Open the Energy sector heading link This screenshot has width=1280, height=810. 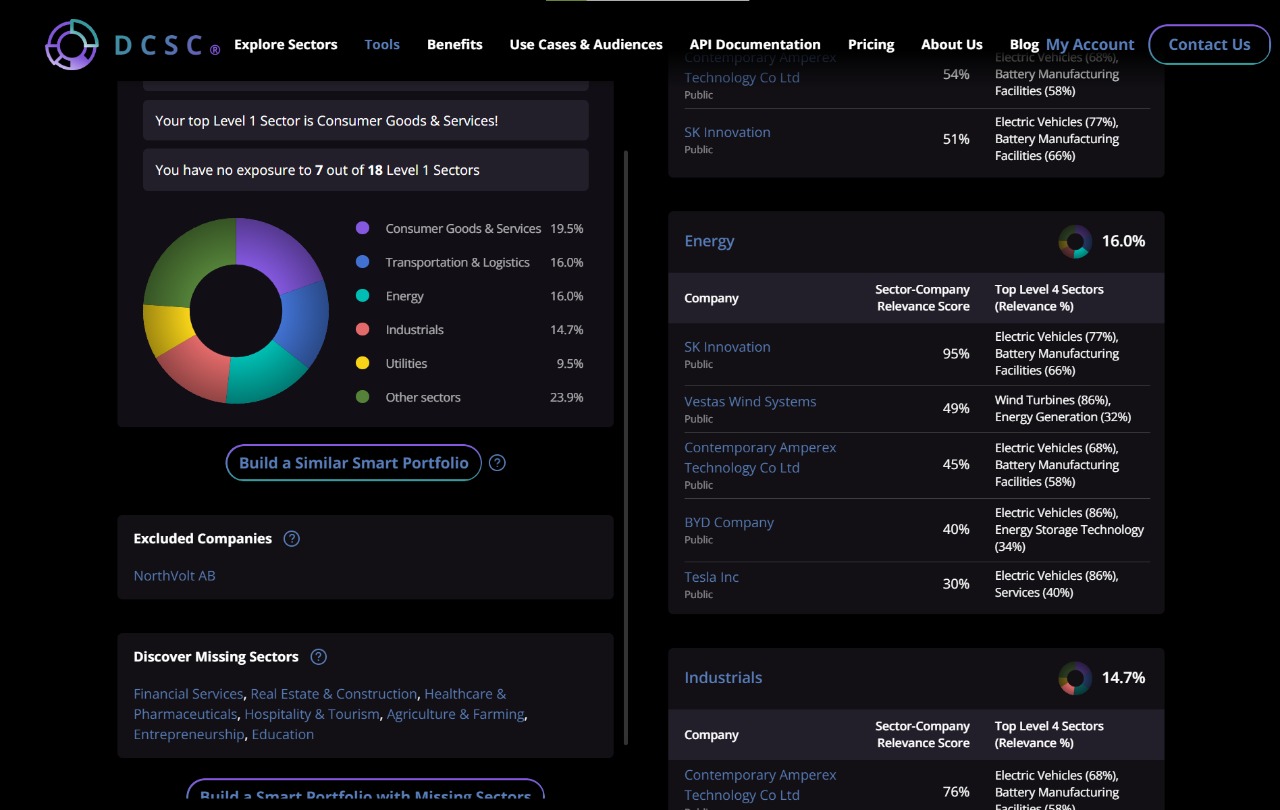point(709,241)
